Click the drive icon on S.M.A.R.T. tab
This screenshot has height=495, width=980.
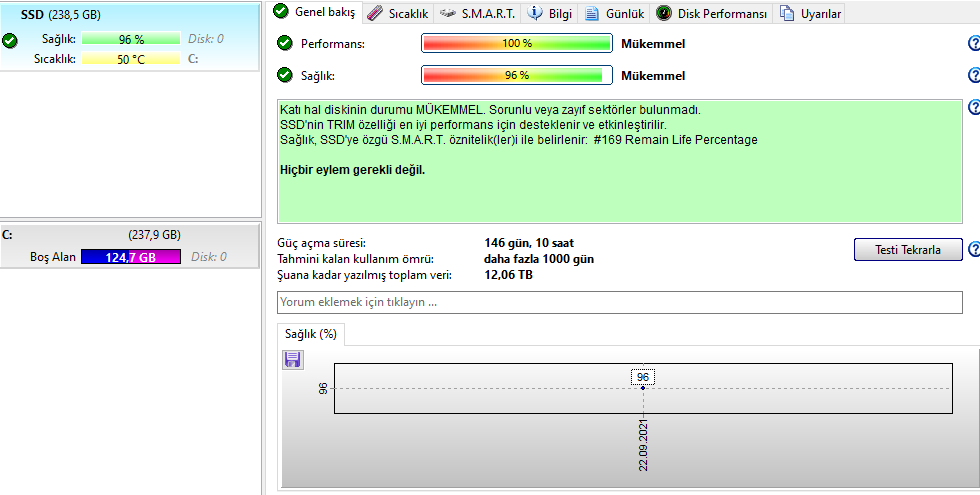448,13
